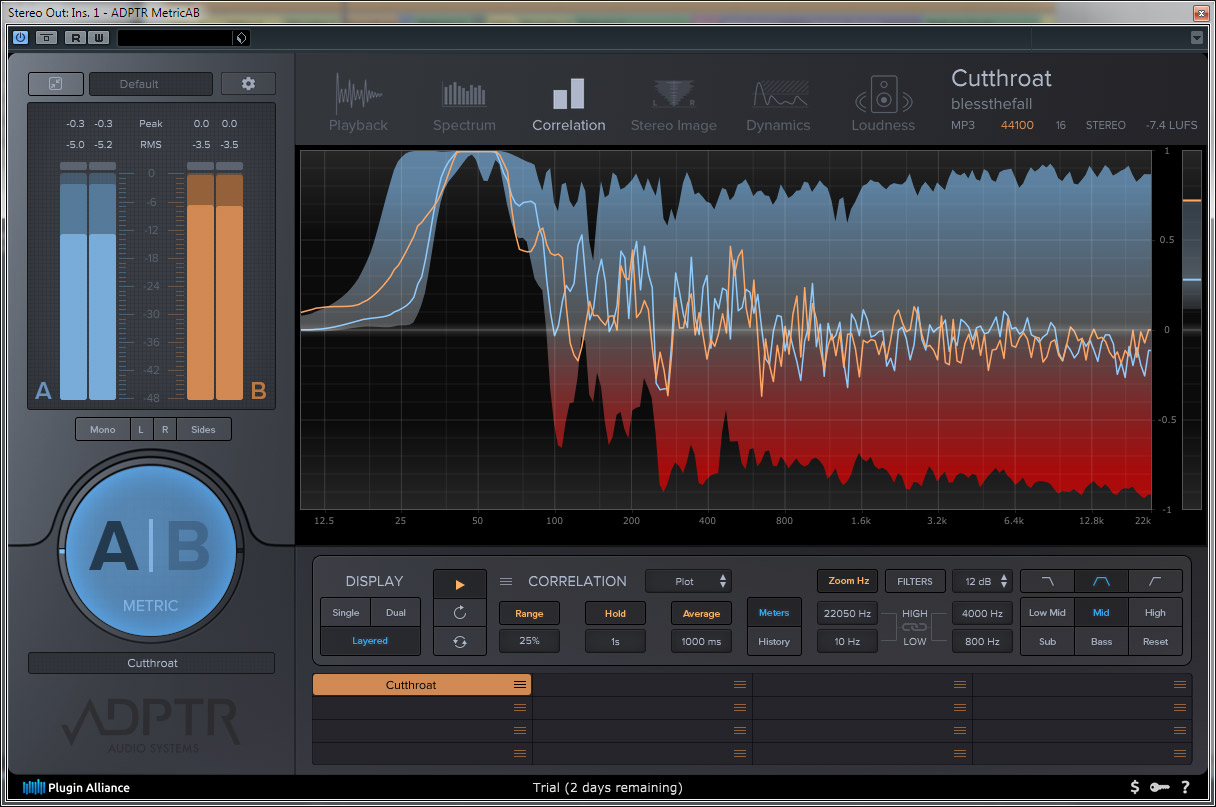
Task: Select Dual display mode
Action: click(x=396, y=612)
